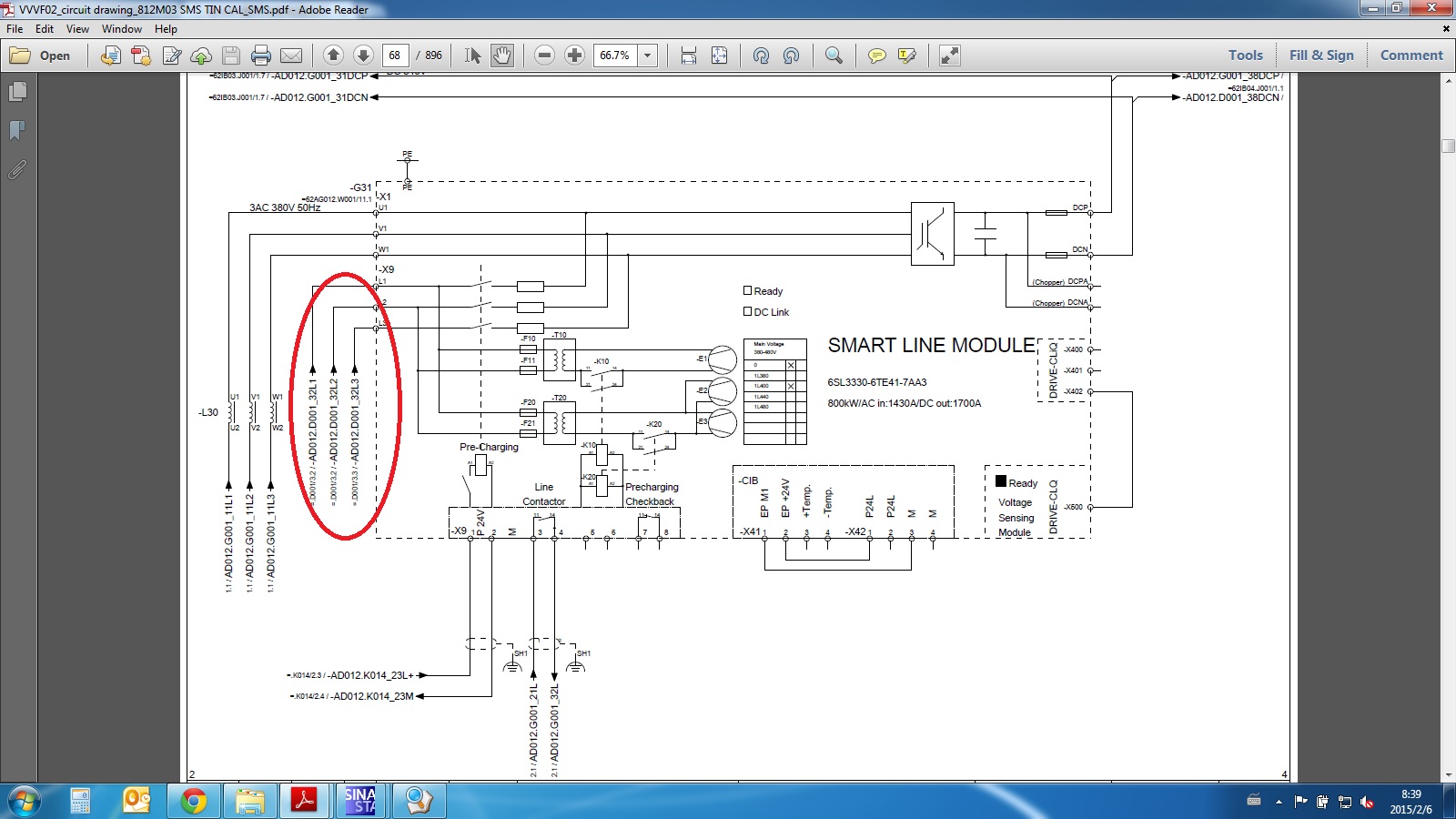Open the Tools pane
Screen dimensions: 1456x819
(1245, 56)
